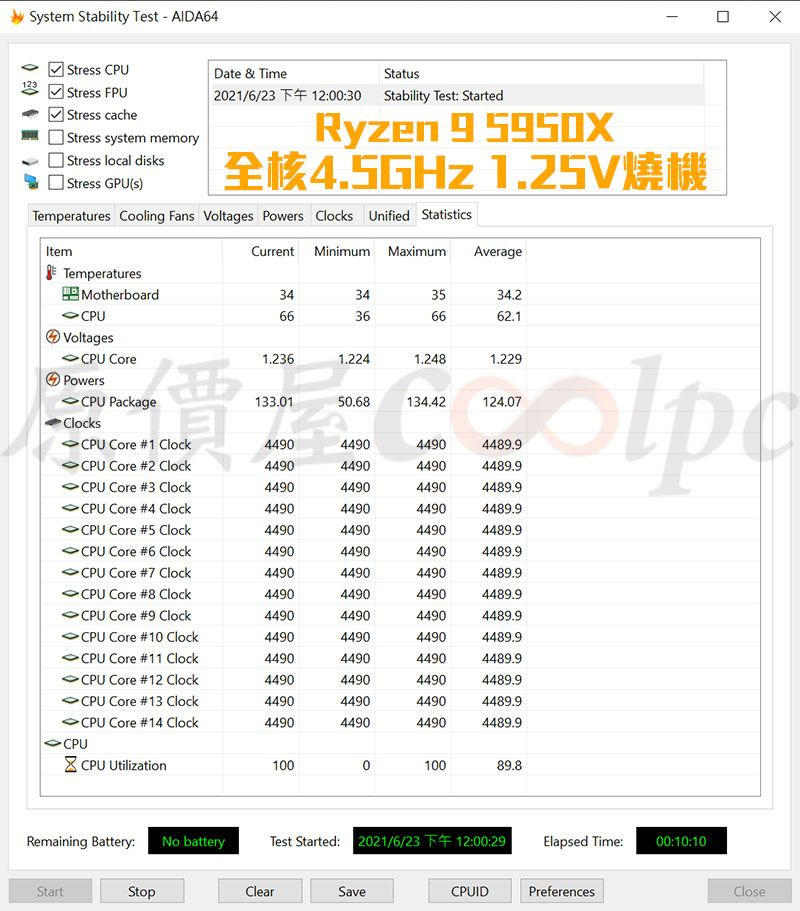Click the system memory RAM icon
The image size is (800, 911).
pos(30,135)
